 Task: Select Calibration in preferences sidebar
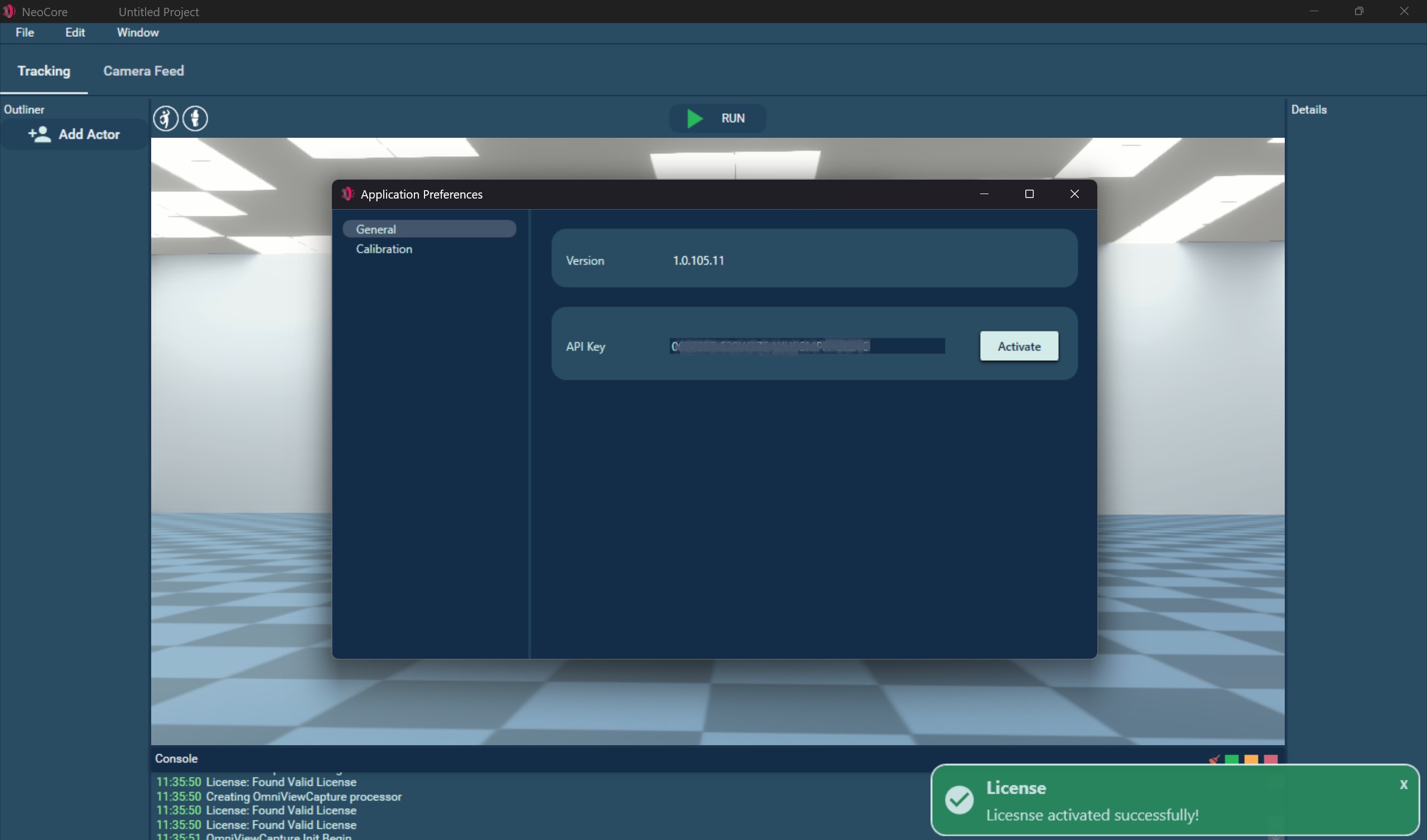tap(384, 249)
